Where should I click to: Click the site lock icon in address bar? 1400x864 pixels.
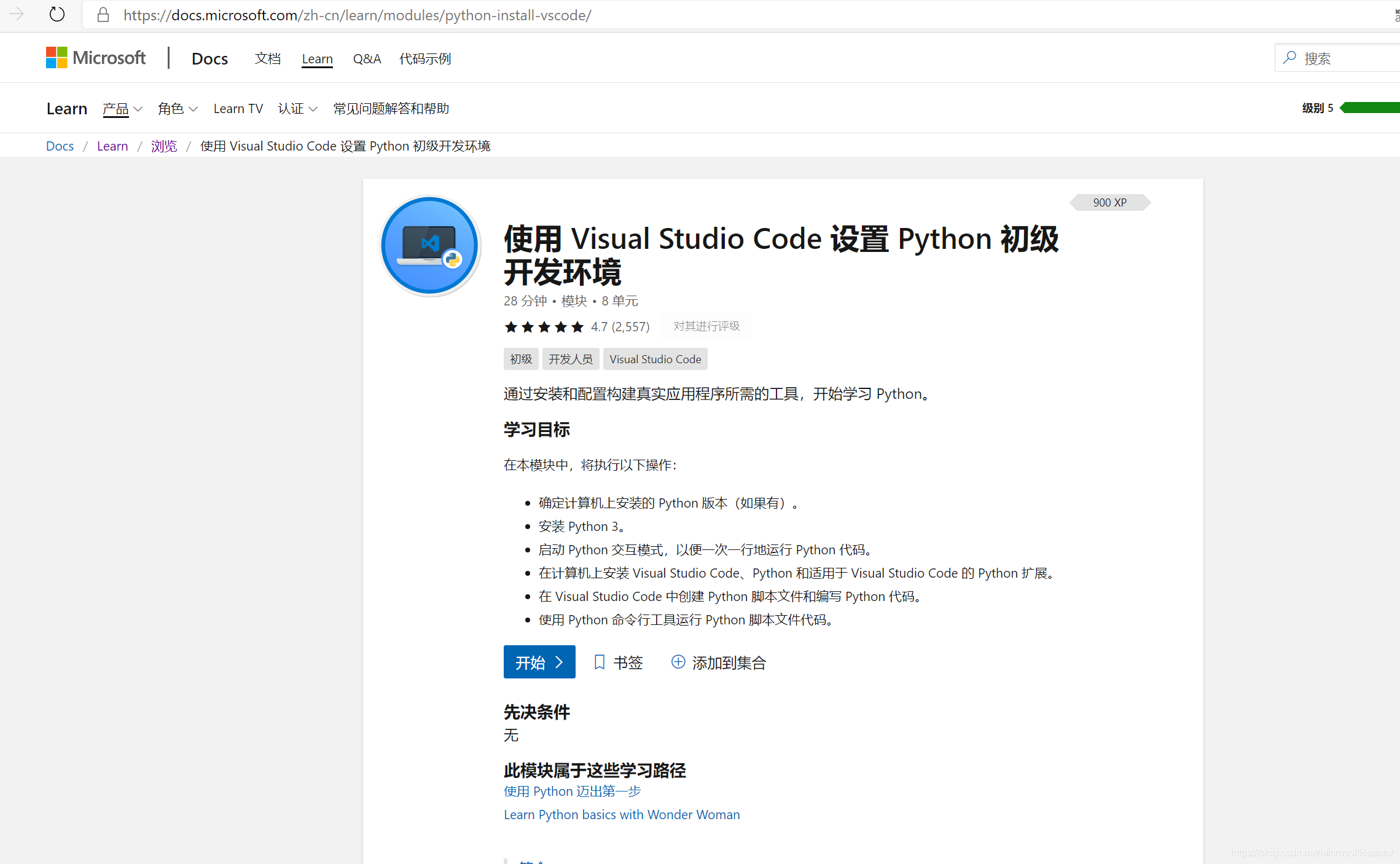pyautogui.click(x=103, y=15)
